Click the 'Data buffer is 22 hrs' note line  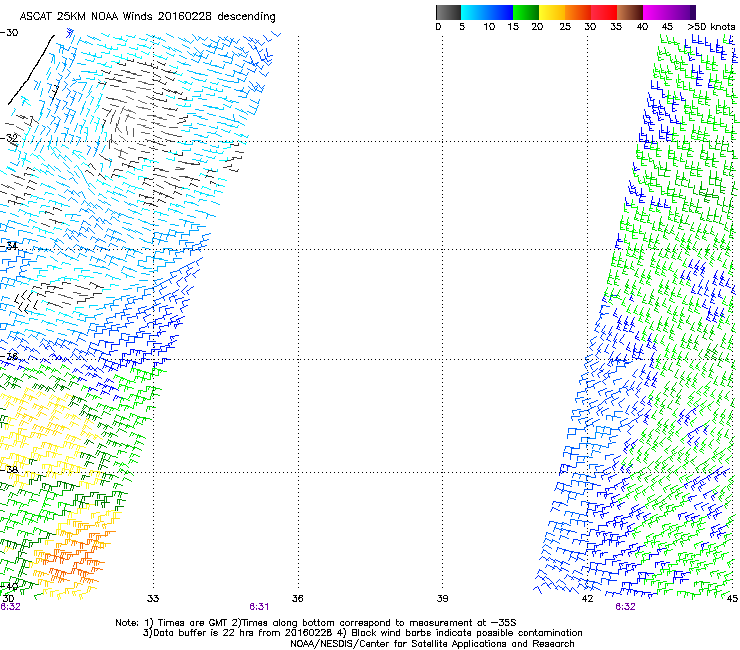[x=362, y=633]
